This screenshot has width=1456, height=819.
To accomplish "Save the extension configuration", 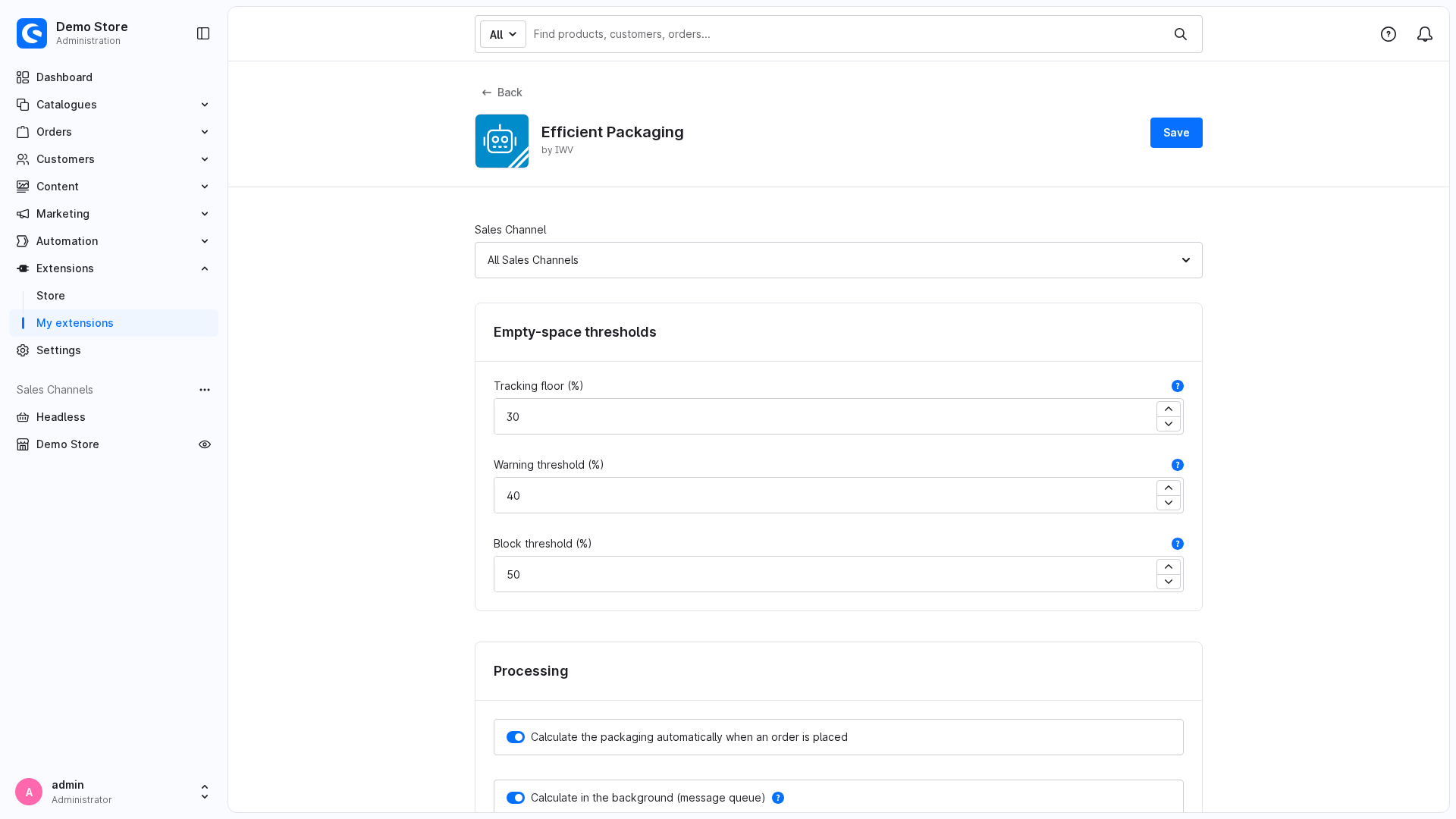I will click(x=1176, y=133).
